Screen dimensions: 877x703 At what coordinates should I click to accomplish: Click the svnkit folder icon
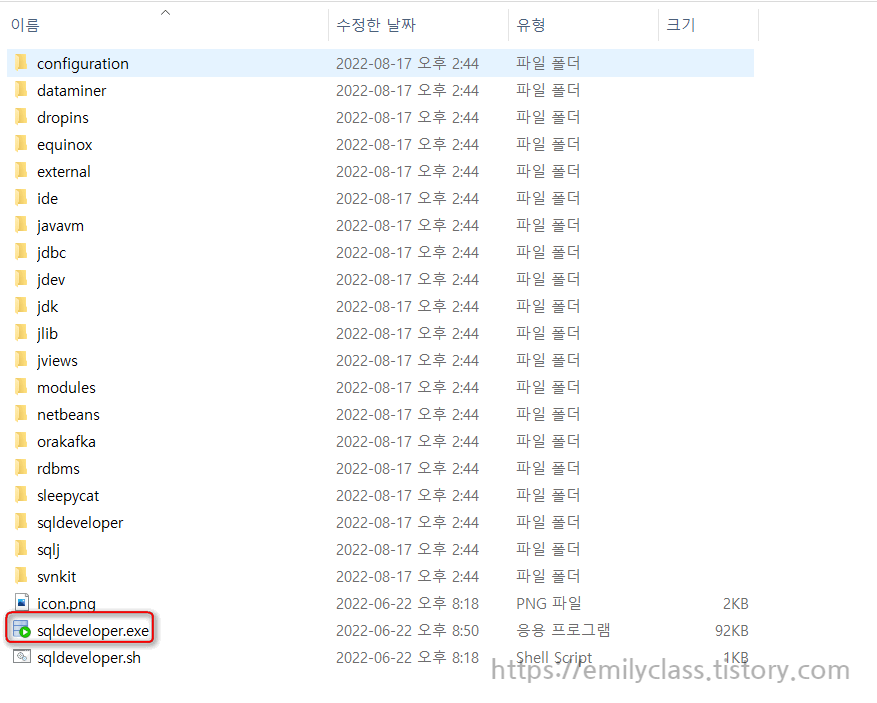21,575
